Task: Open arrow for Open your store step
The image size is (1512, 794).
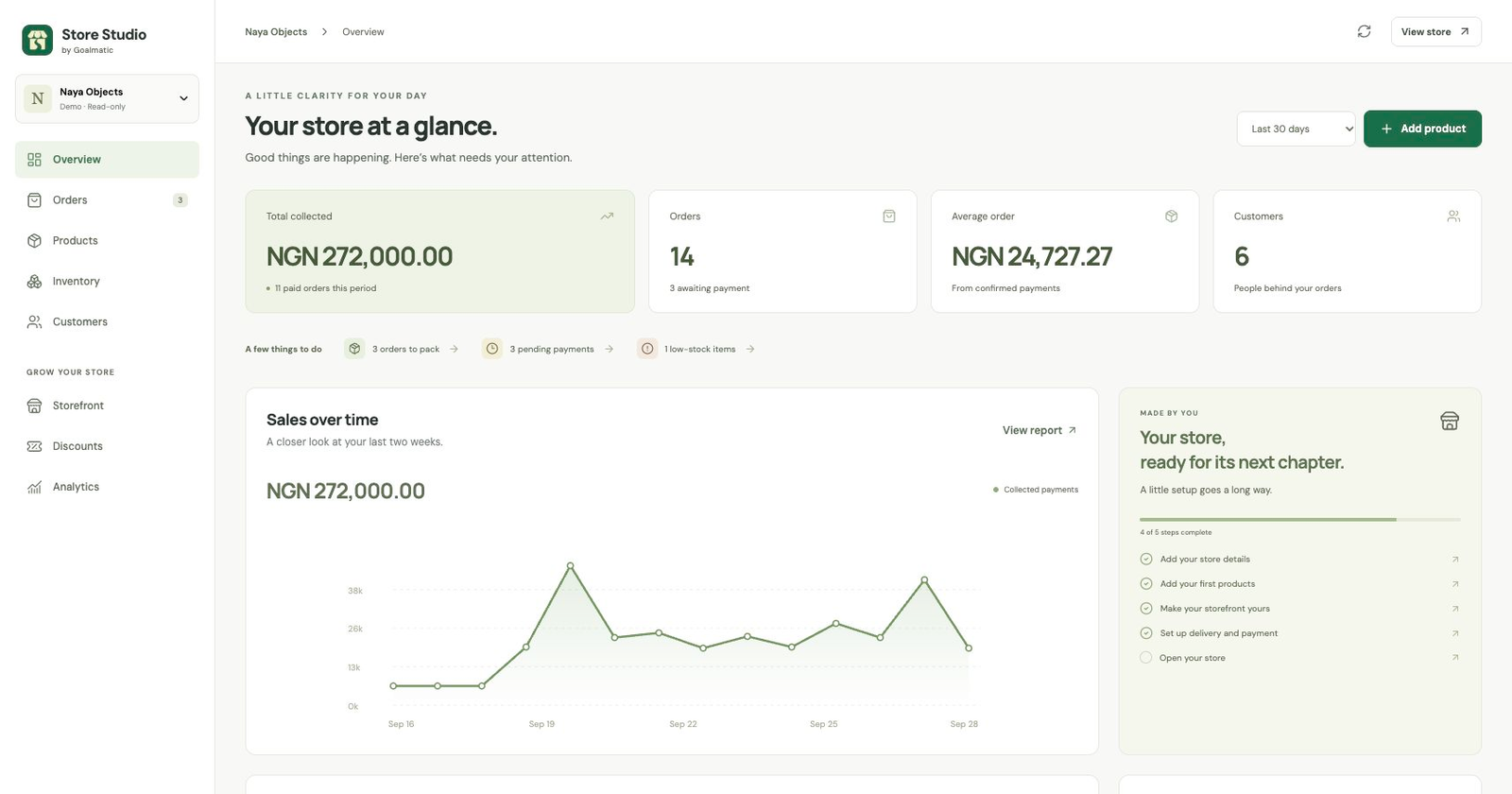Action: coord(1455,658)
